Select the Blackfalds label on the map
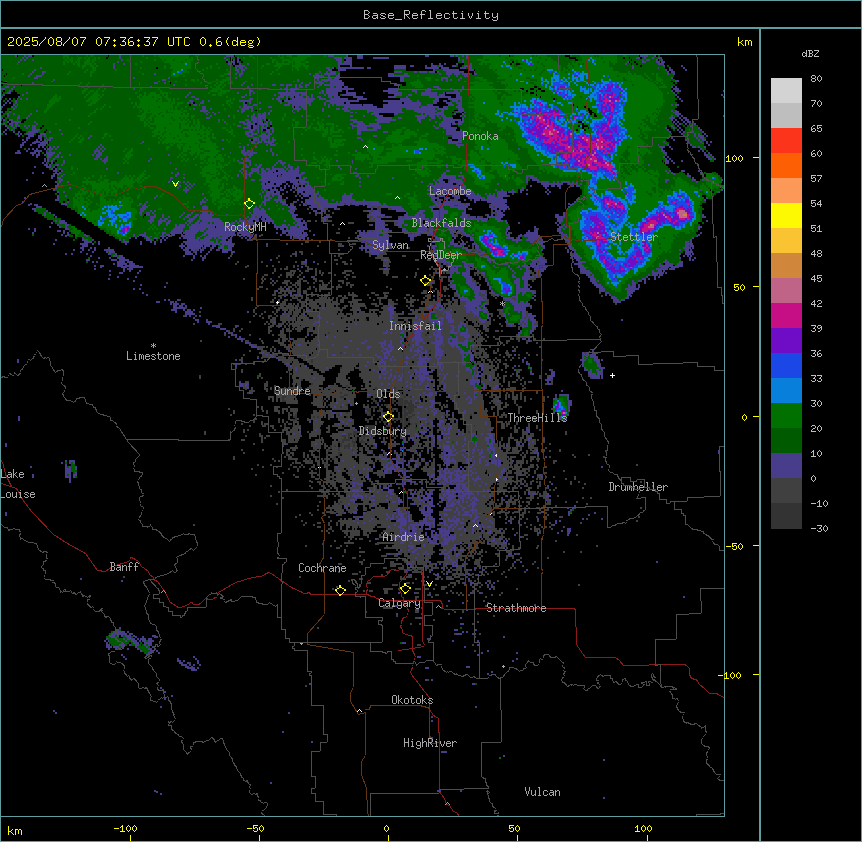Screen dimensions: 862x842 click(441, 223)
